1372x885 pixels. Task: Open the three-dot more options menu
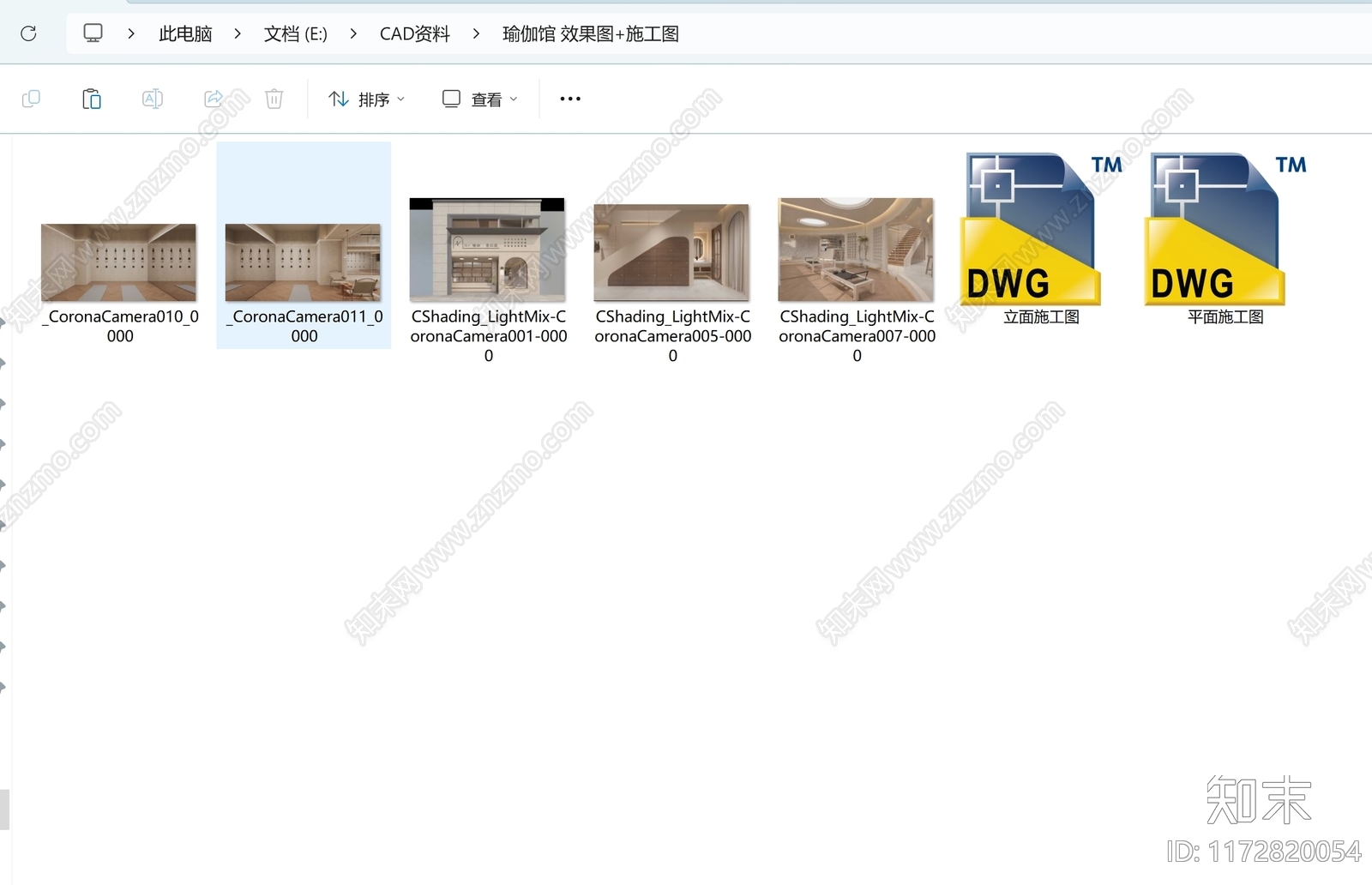click(x=570, y=99)
